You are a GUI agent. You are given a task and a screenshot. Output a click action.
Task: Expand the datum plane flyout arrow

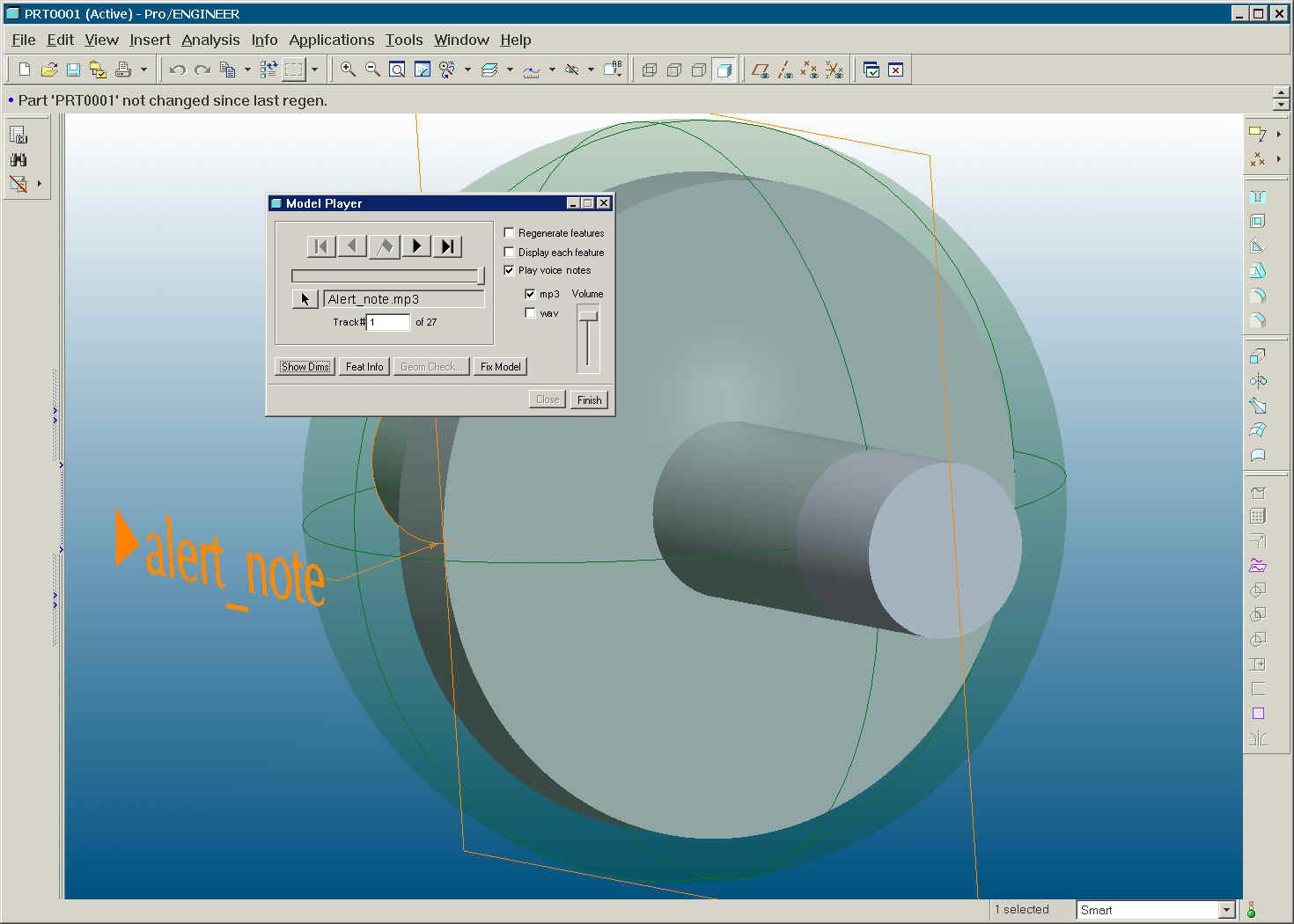[x=1278, y=135]
